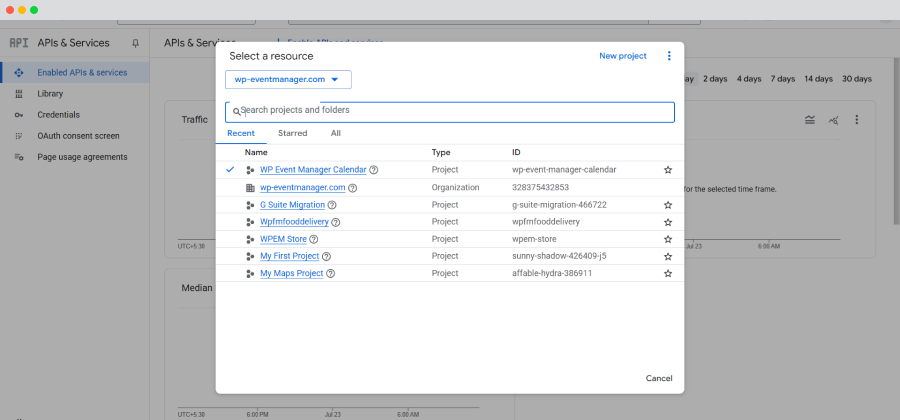Open help icon next to Wpfmfooddelivery

point(336,222)
